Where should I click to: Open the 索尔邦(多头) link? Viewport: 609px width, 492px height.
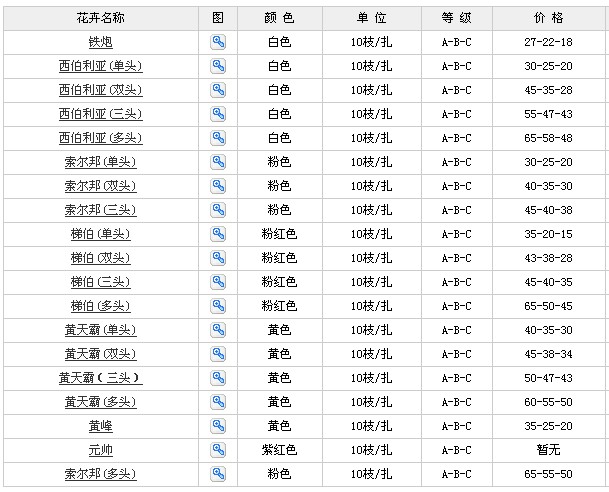point(101,474)
